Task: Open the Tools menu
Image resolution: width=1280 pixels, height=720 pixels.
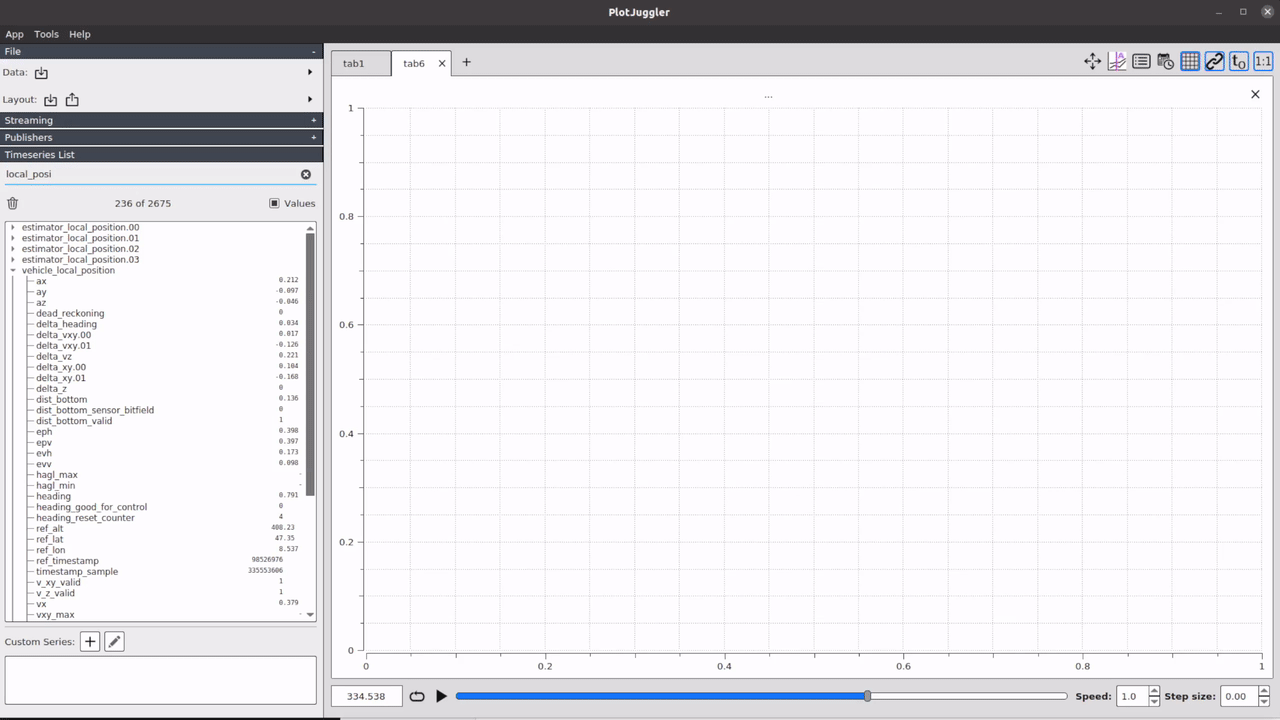Action: [45, 33]
